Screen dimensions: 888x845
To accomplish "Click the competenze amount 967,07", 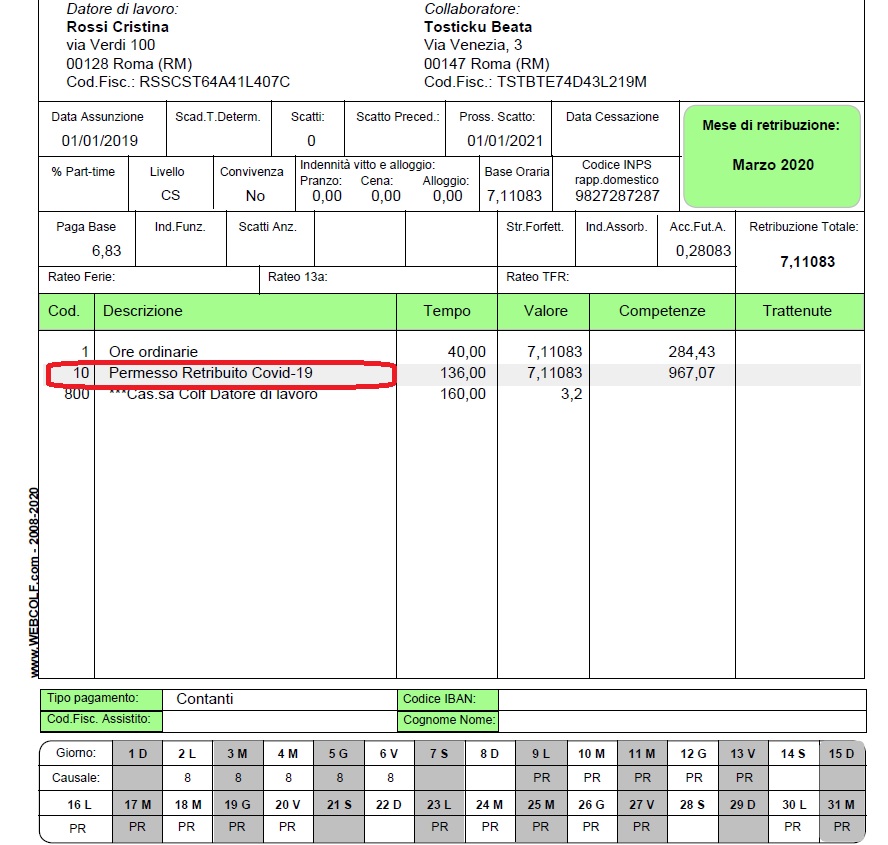I will pos(691,373).
